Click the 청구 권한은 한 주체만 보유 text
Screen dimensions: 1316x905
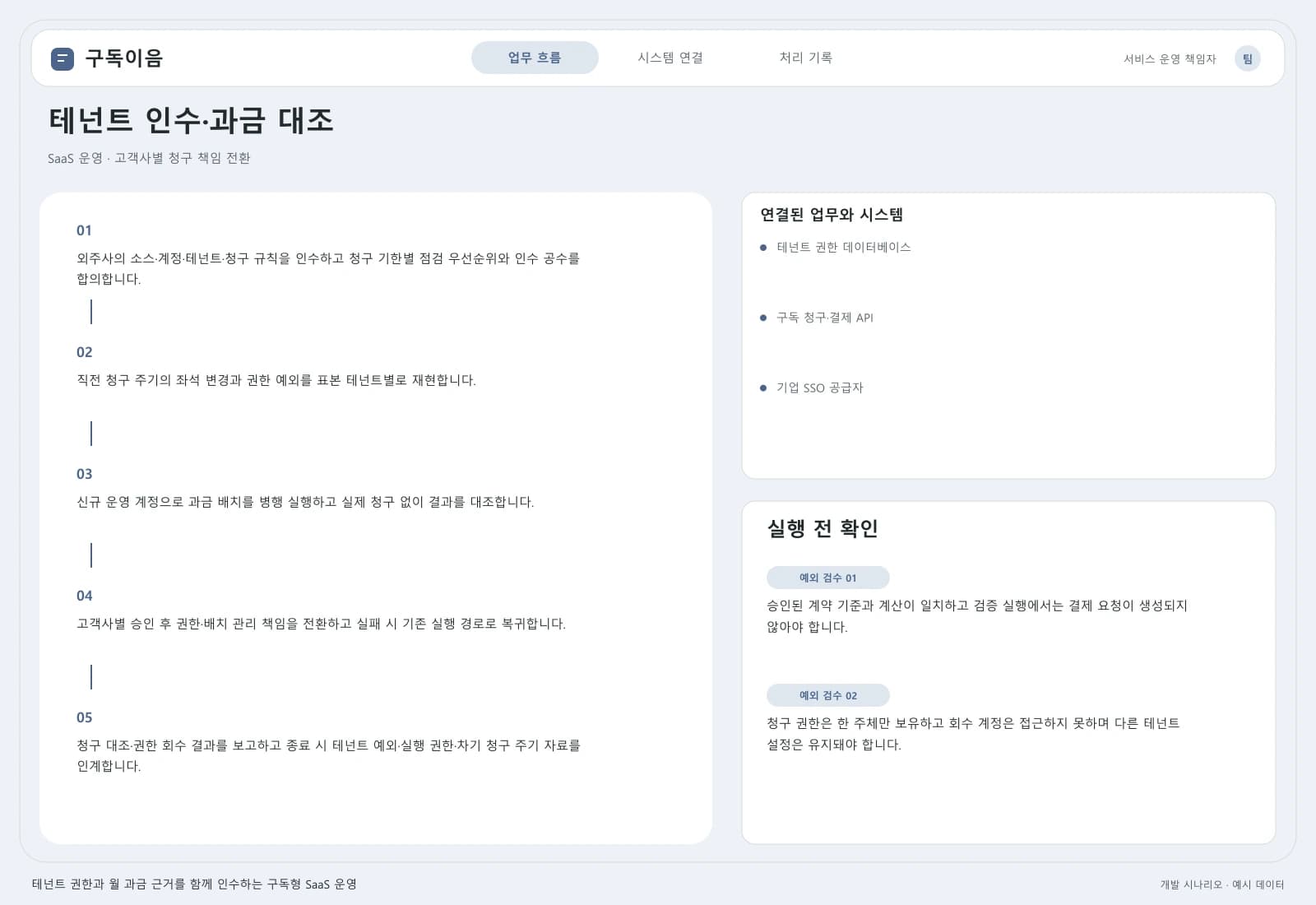click(x=973, y=734)
